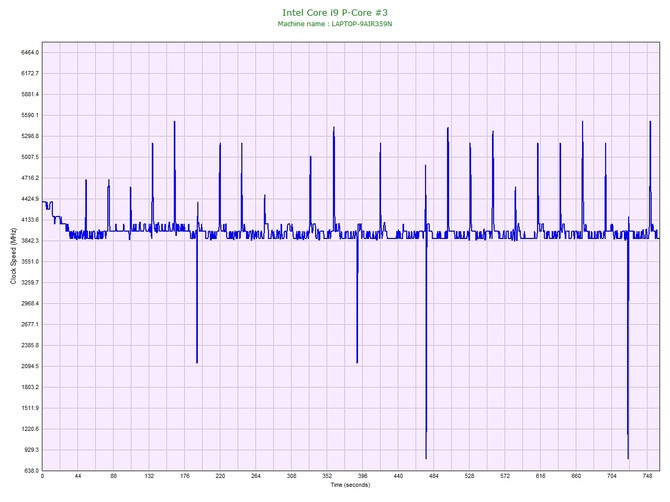Select the 4716.2 y-axis value

click(30, 178)
